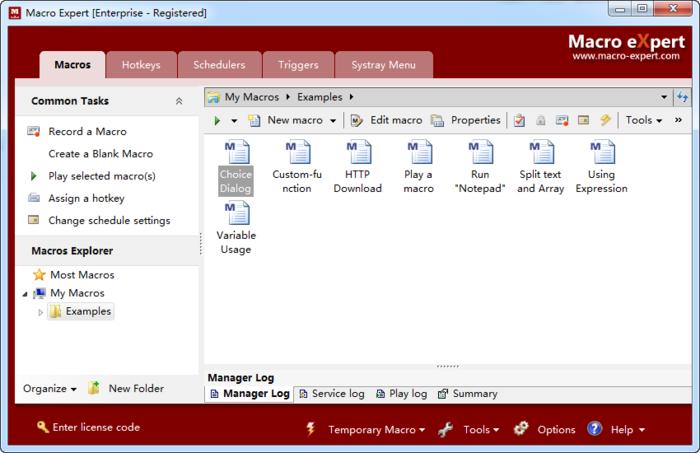
Task: Switch to the Service log tab
Action: coord(332,394)
